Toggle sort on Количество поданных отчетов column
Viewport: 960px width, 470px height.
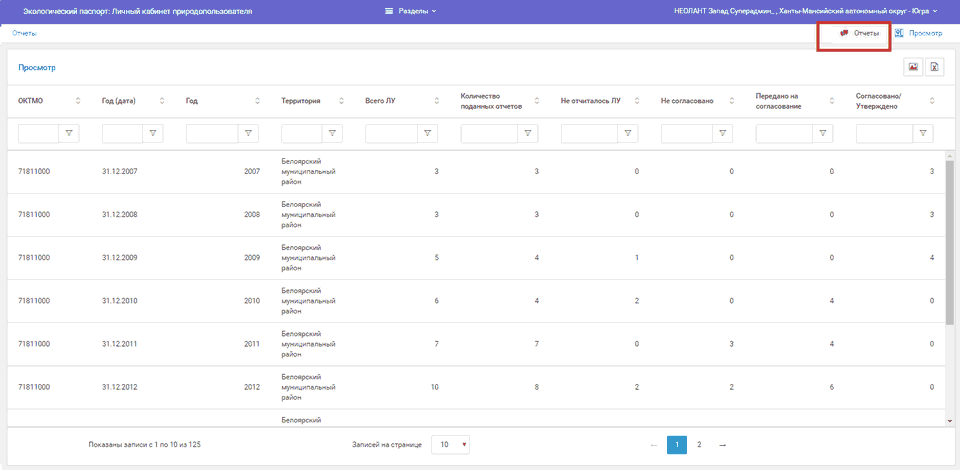coord(537,101)
